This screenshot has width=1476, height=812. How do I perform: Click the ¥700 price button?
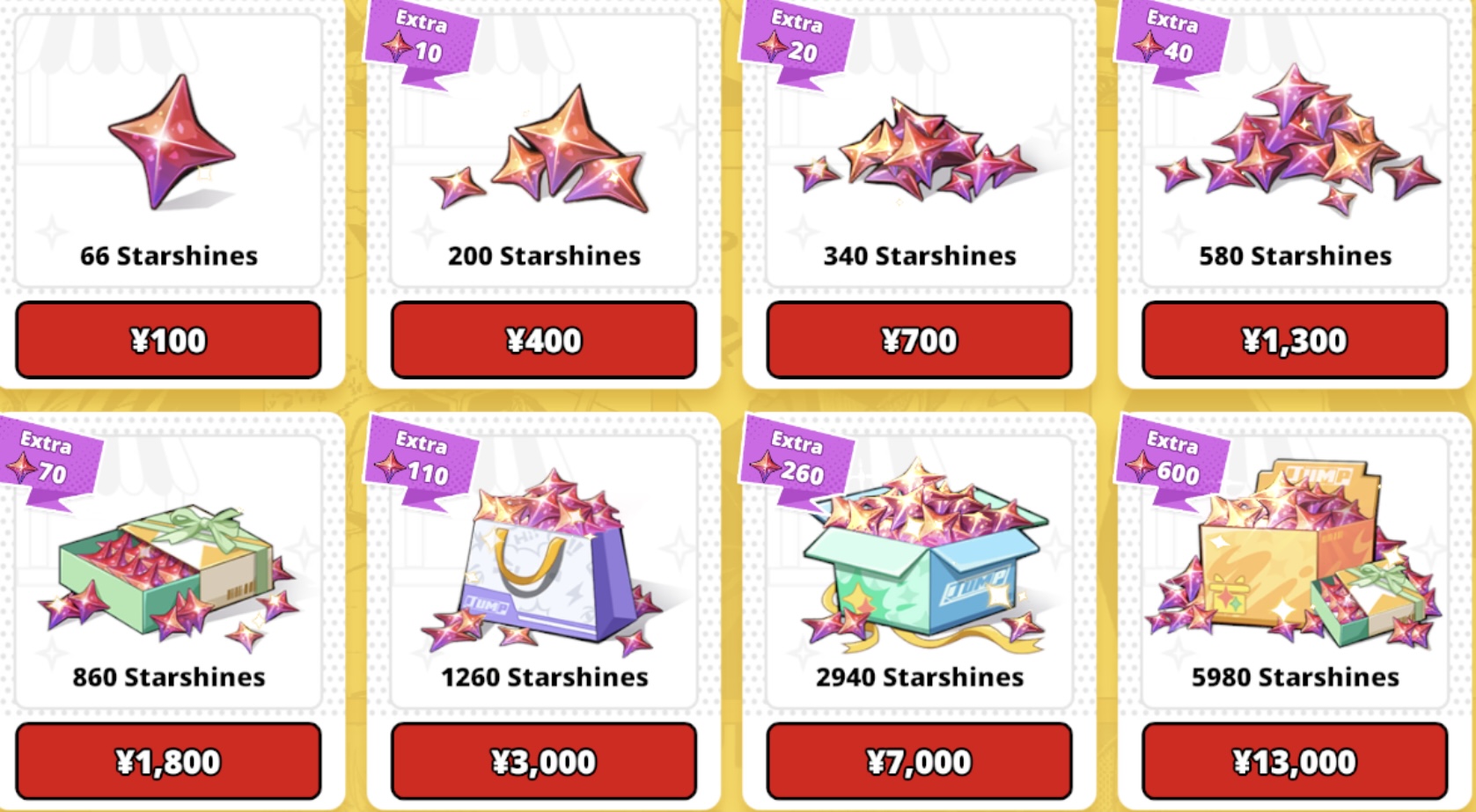(x=919, y=340)
